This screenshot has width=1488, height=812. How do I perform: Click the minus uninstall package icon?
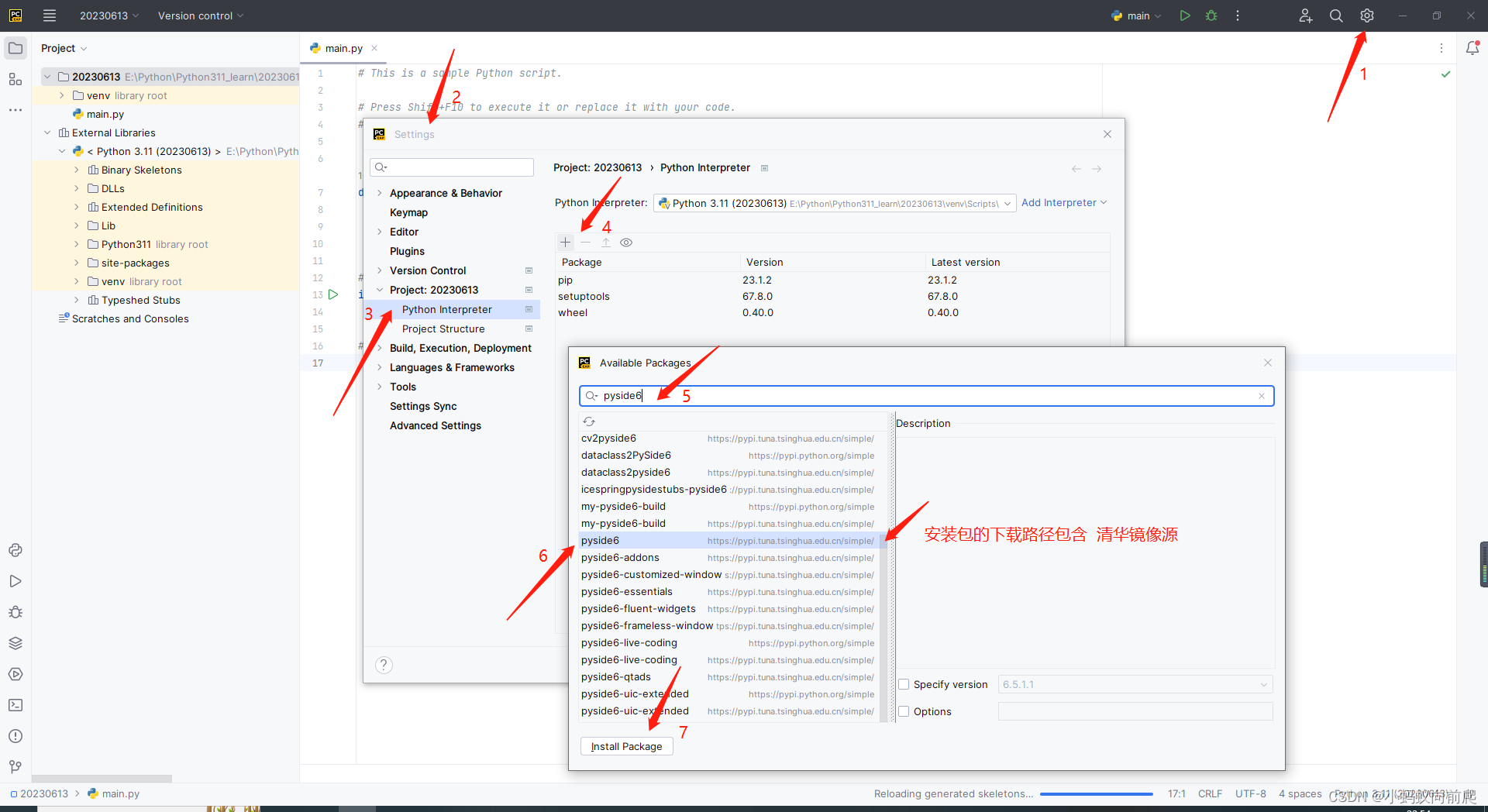(x=586, y=243)
